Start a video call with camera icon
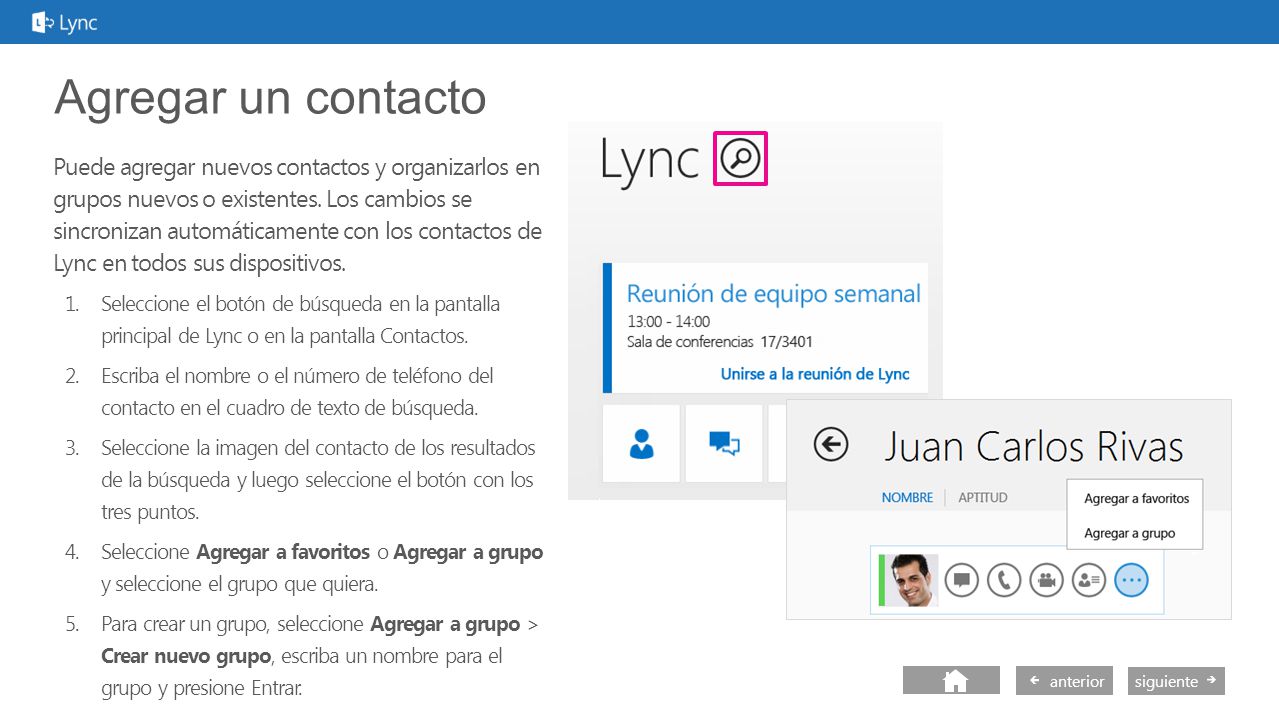This screenshot has width=1279, height=720. point(1046,580)
